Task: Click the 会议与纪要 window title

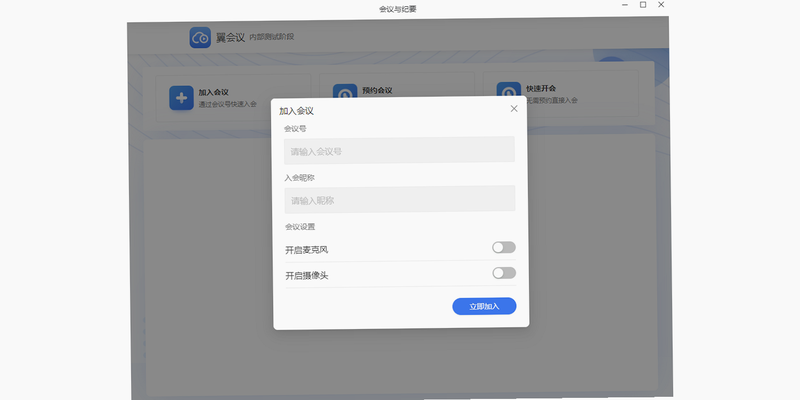Action: [x=398, y=9]
